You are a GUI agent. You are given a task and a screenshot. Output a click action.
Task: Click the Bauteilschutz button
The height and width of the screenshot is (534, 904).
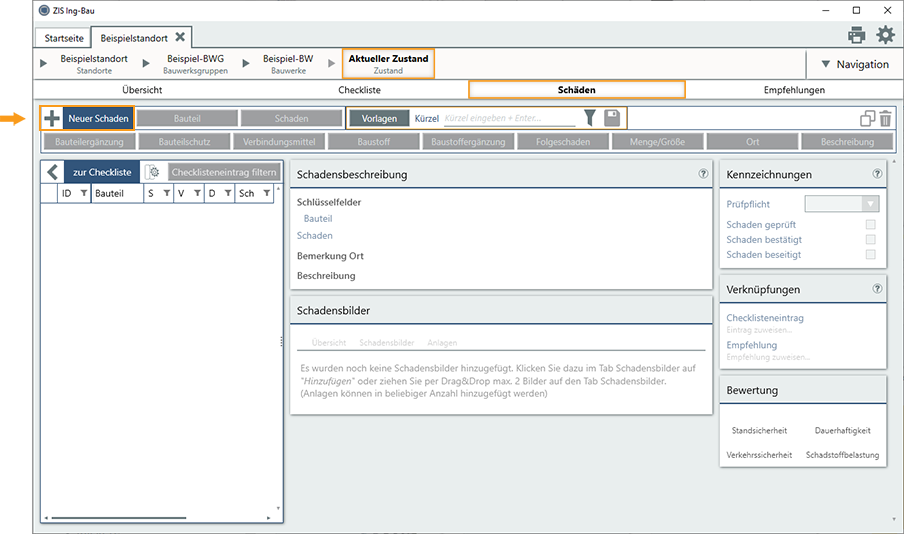184,141
